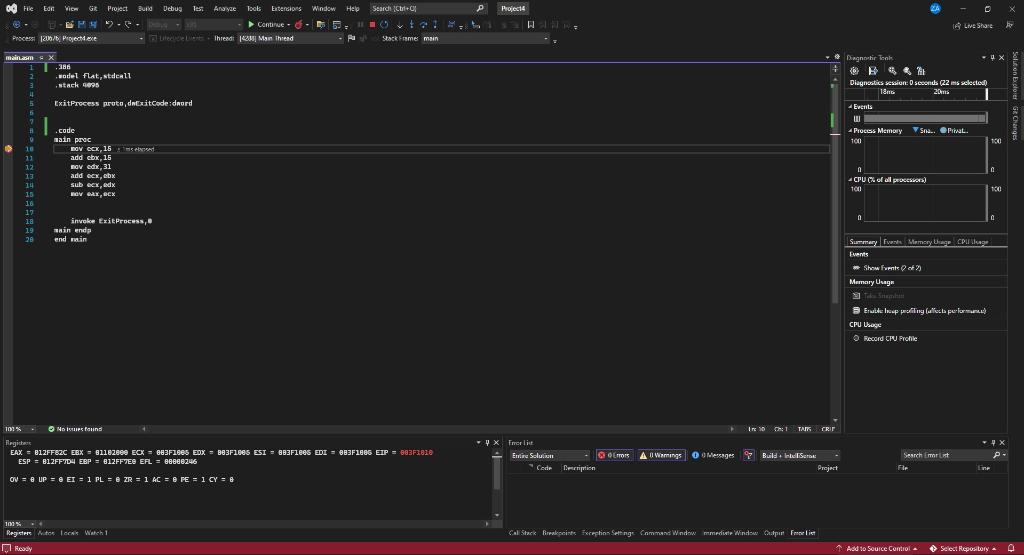Image resolution: width=1024 pixels, height=555 pixels.
Task: Open the Extensions menu
Action: (x=286, y=8)
